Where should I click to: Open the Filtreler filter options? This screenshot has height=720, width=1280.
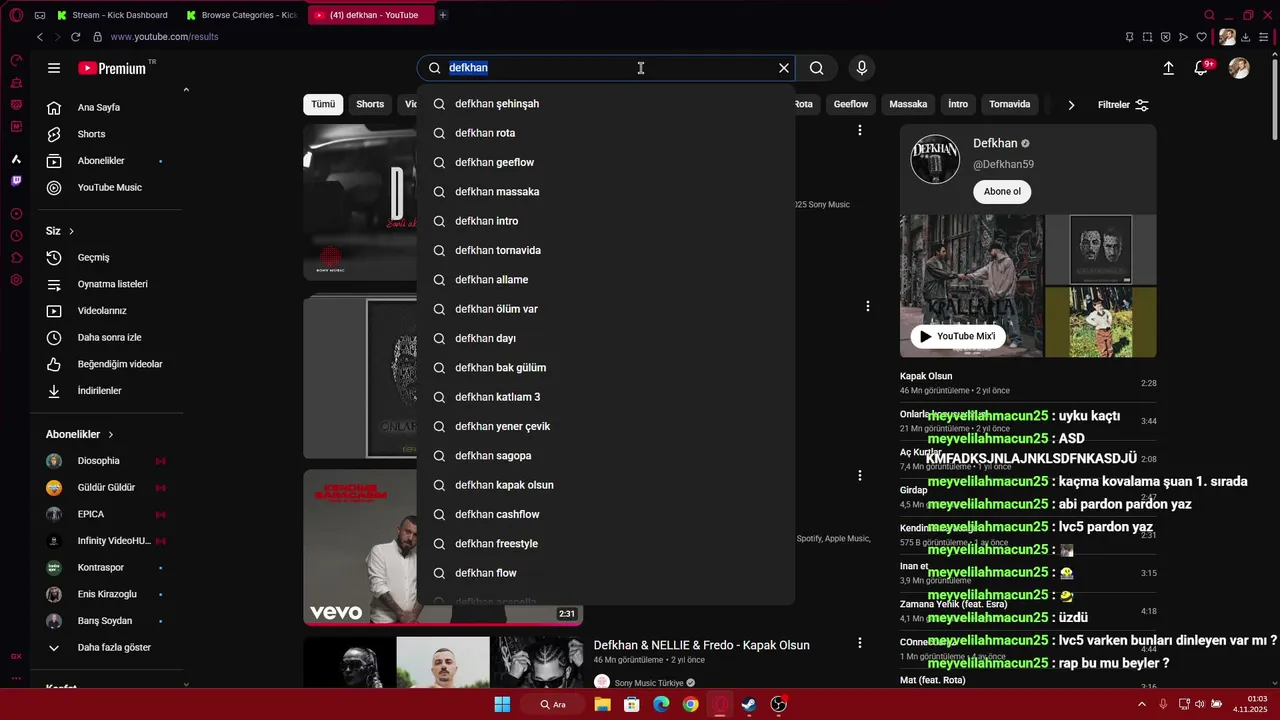tap(1123, 105)
